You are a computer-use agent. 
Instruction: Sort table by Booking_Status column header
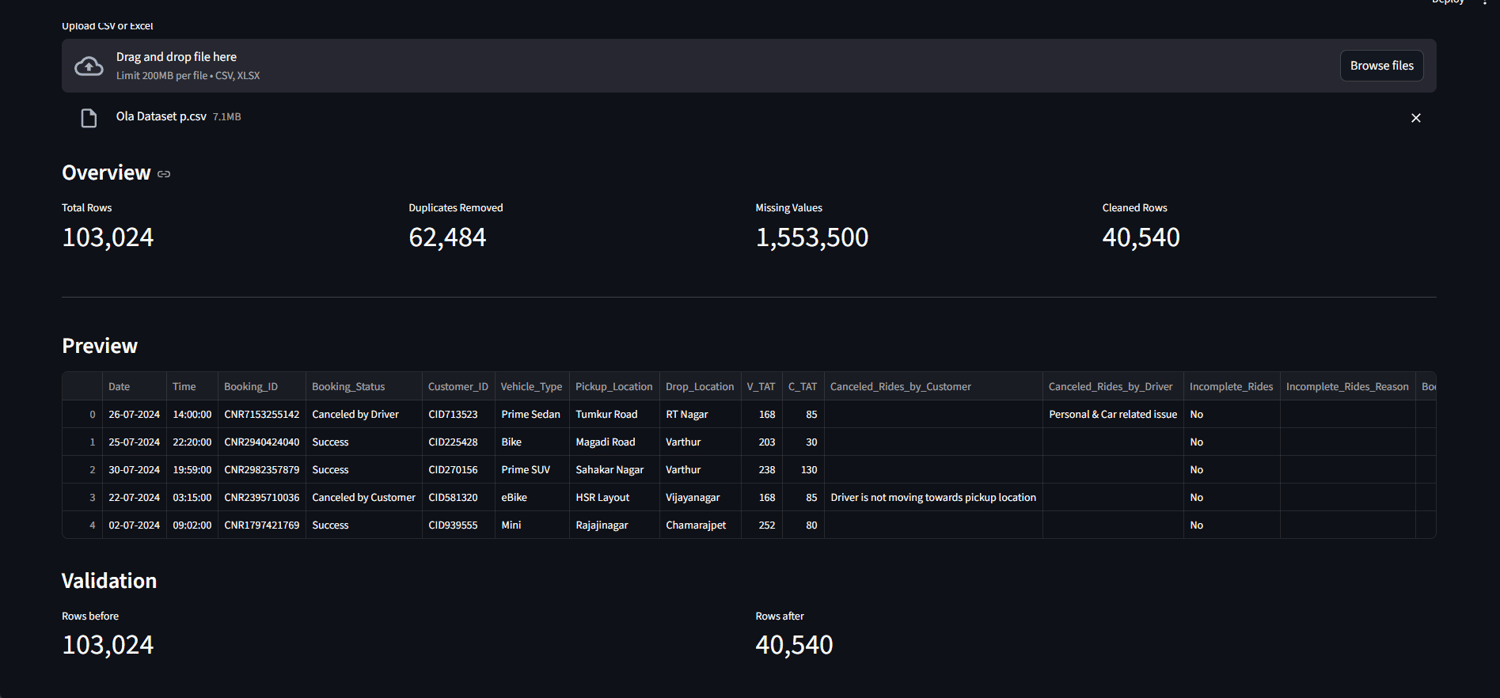364,386
